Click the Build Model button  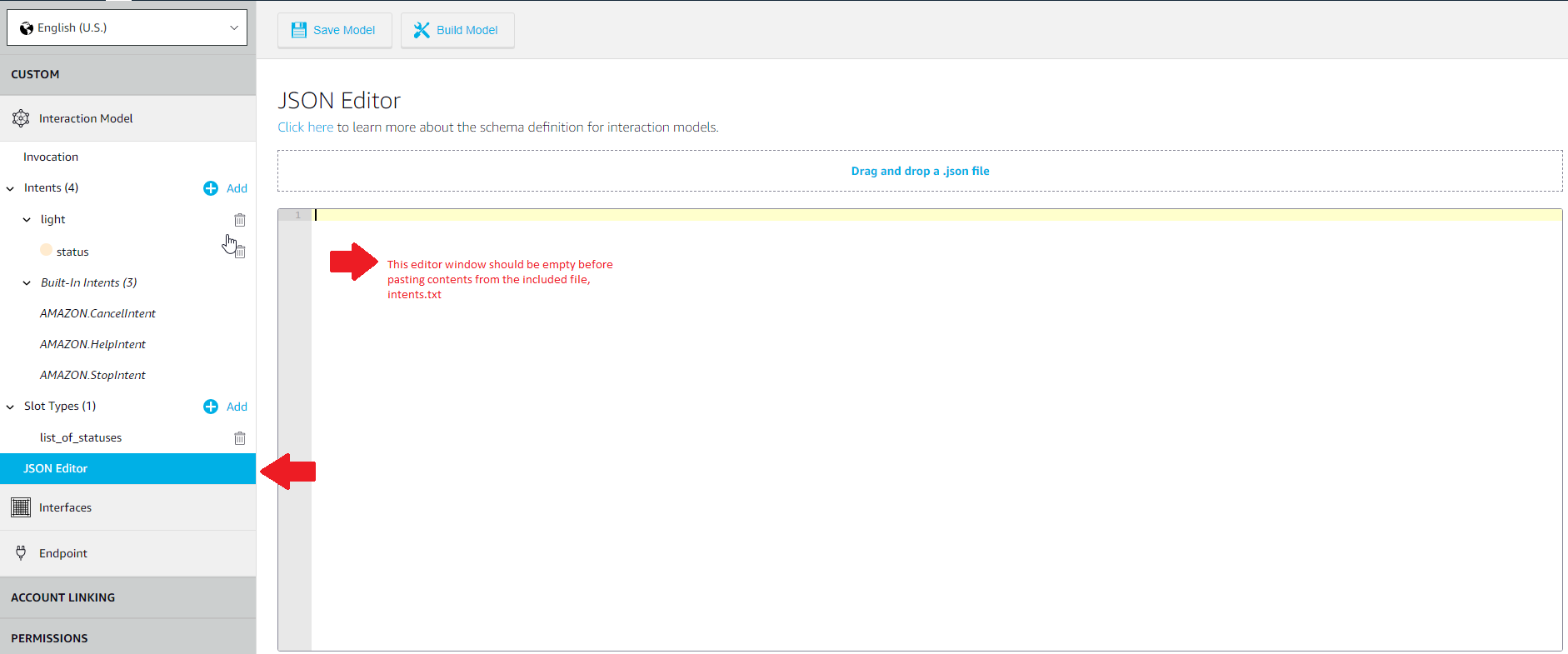[x=457, y=30]
